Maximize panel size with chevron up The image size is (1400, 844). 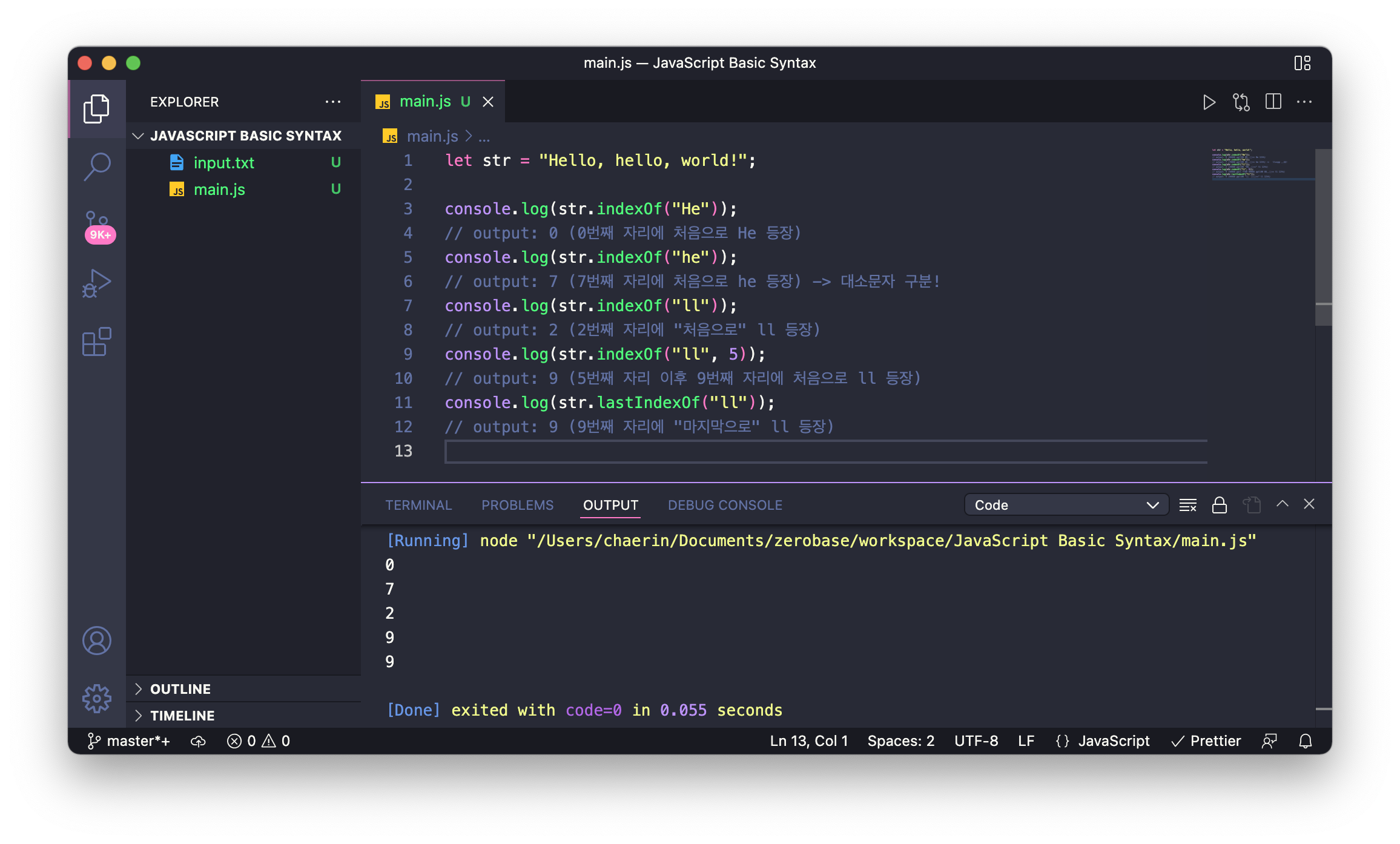click(x=1282, y=504)
